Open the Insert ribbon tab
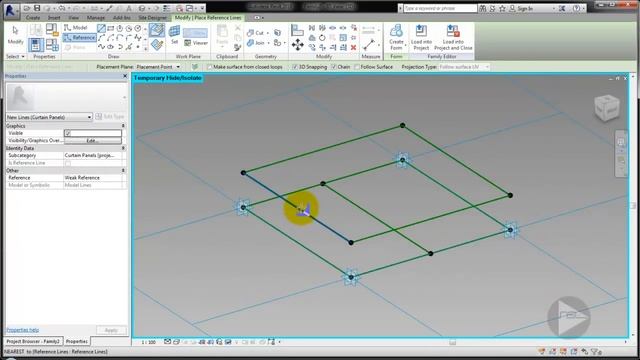The width and height of the screenshot is (640, 360). (x=54, y=18)
